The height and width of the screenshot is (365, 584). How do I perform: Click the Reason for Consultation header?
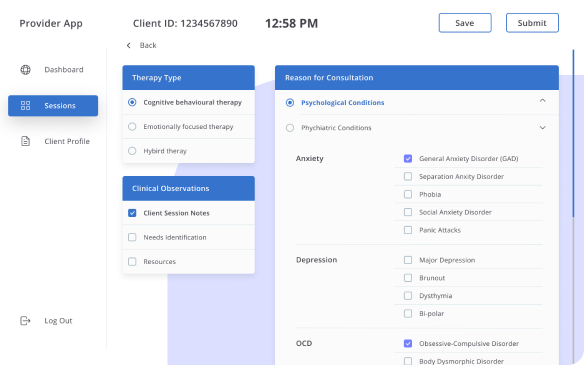pyautogui.click(x=417, y=77)
